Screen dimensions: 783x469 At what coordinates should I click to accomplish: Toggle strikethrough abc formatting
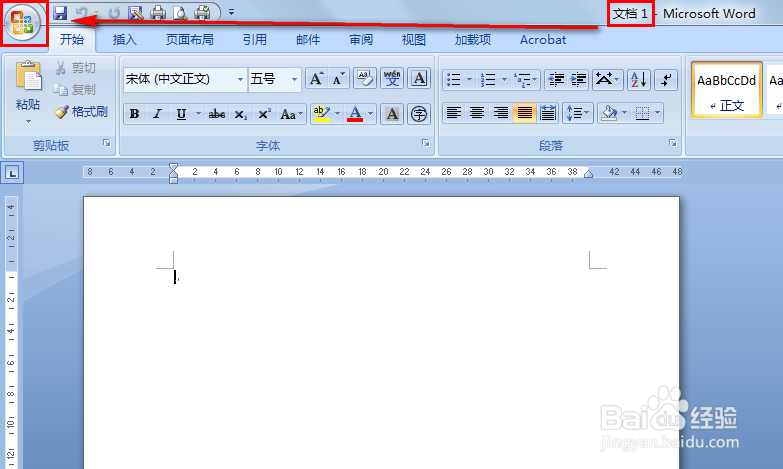point(217,114)
